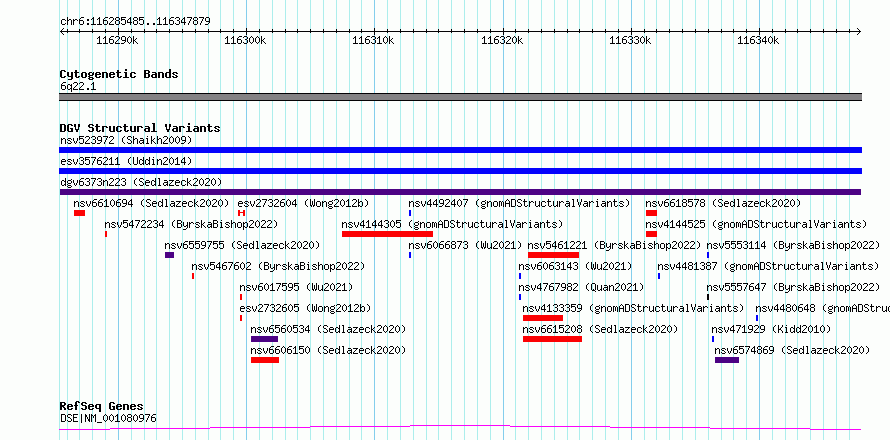Click nsv4481387 gnomAD variant label

(x=769, y=266)
